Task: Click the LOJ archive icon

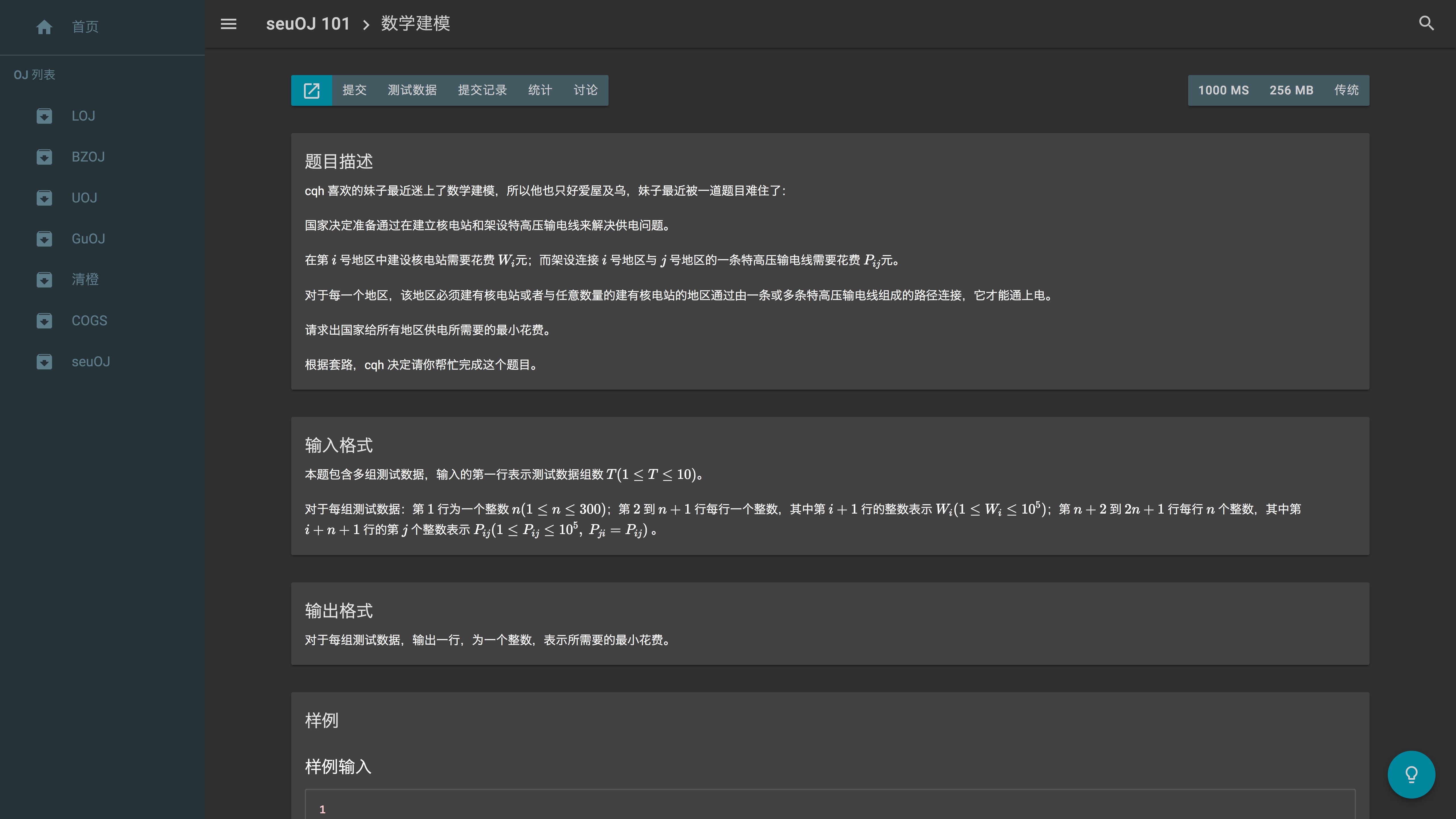Action: coord(44,116)
